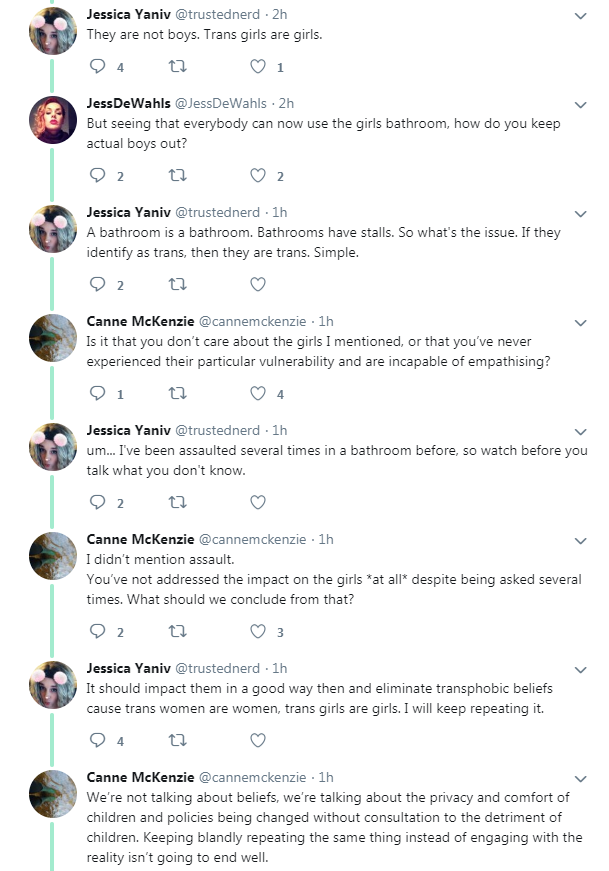The image size is (609, 871).
Task: Open the timestamp '2h' on the JessDeWahls tweet
Action: pos(286,103)
